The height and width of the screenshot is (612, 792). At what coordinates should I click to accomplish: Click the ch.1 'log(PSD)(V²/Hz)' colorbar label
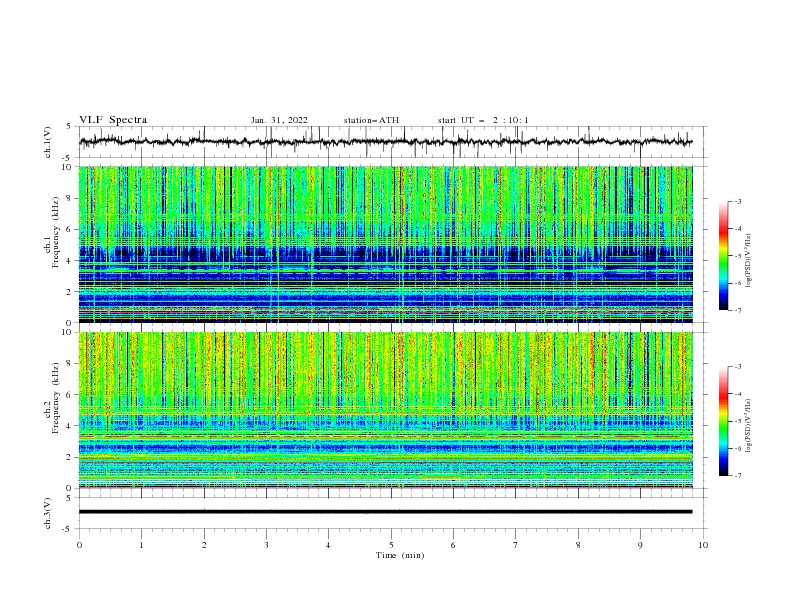pos(748,261)
